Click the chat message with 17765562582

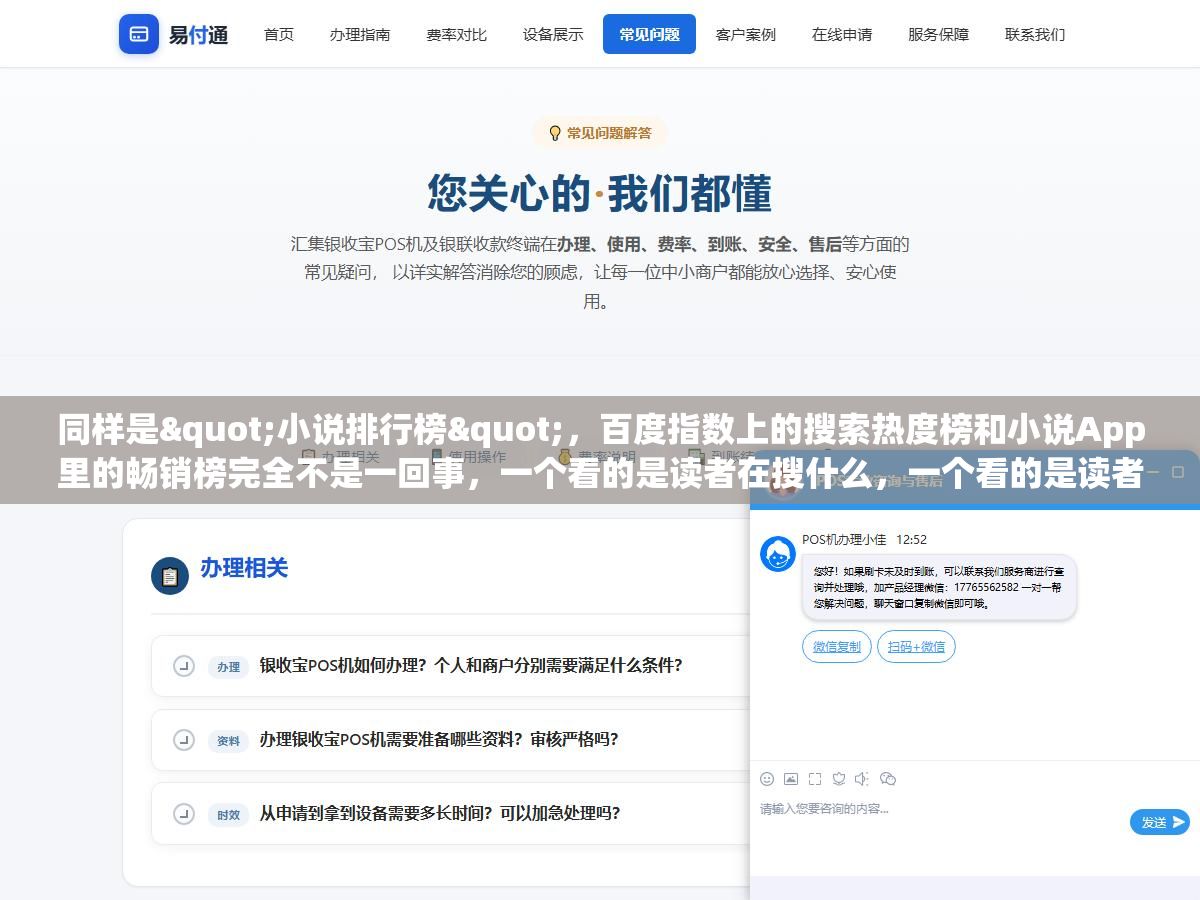click(x=939, y=587)
